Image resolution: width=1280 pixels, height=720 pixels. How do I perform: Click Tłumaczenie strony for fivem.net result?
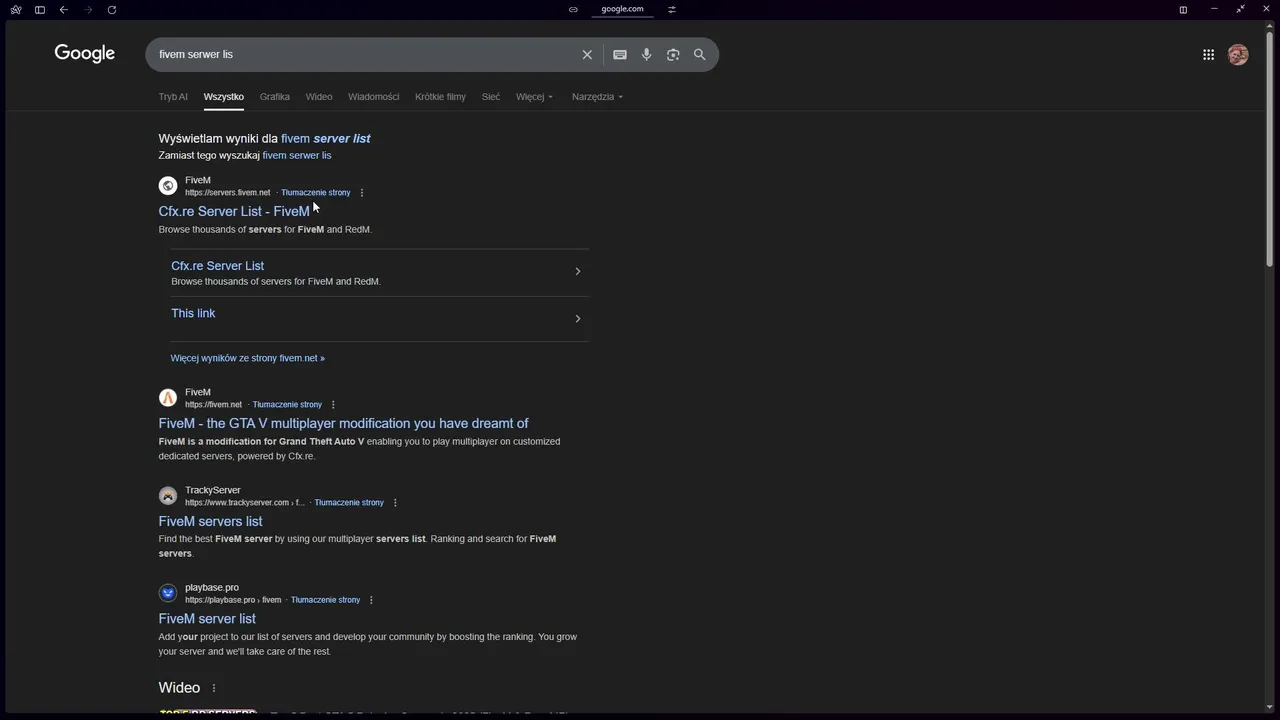click(x=287, y=405)
